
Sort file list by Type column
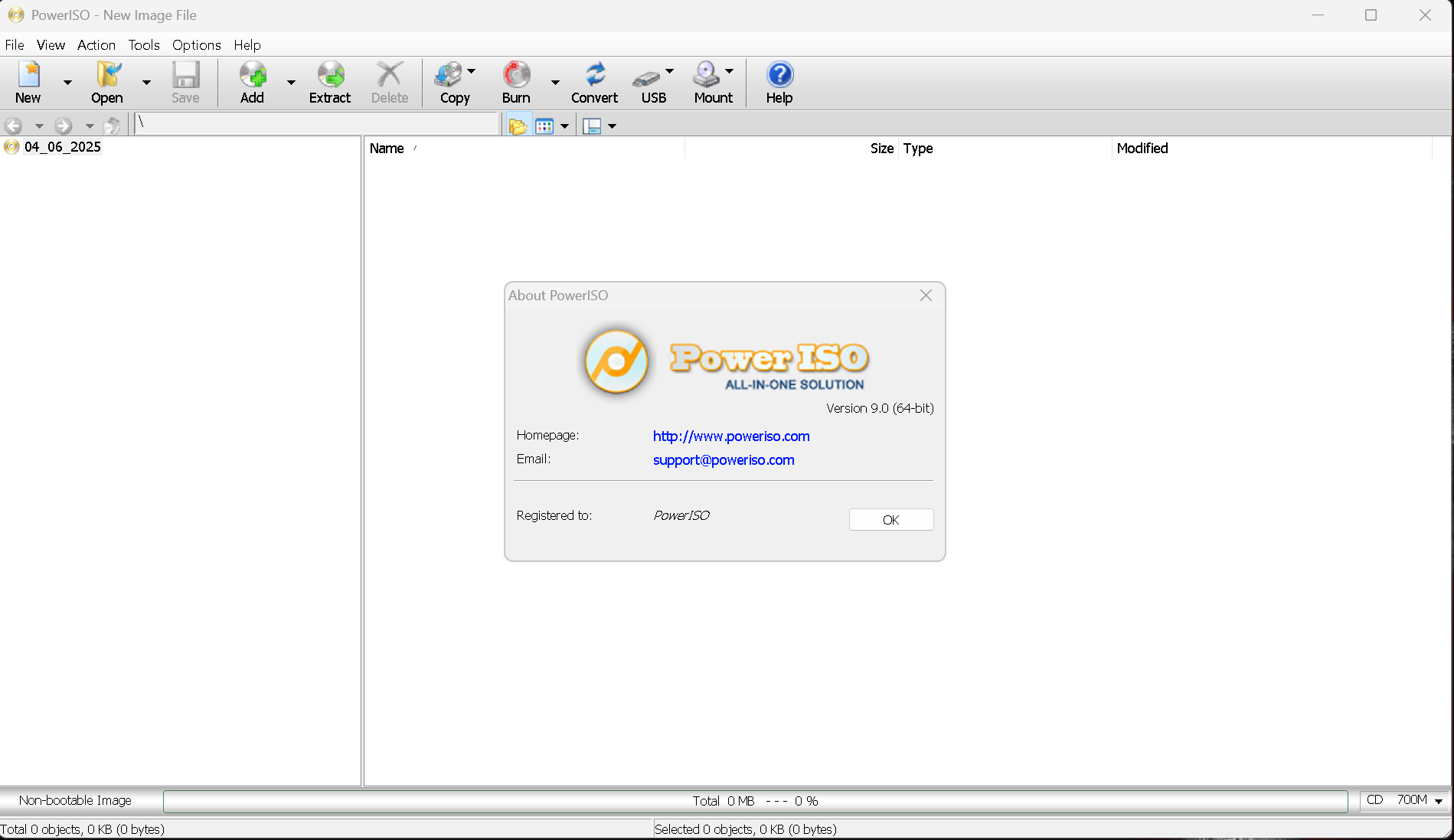pyautogui.click(x=1005, y=149)
